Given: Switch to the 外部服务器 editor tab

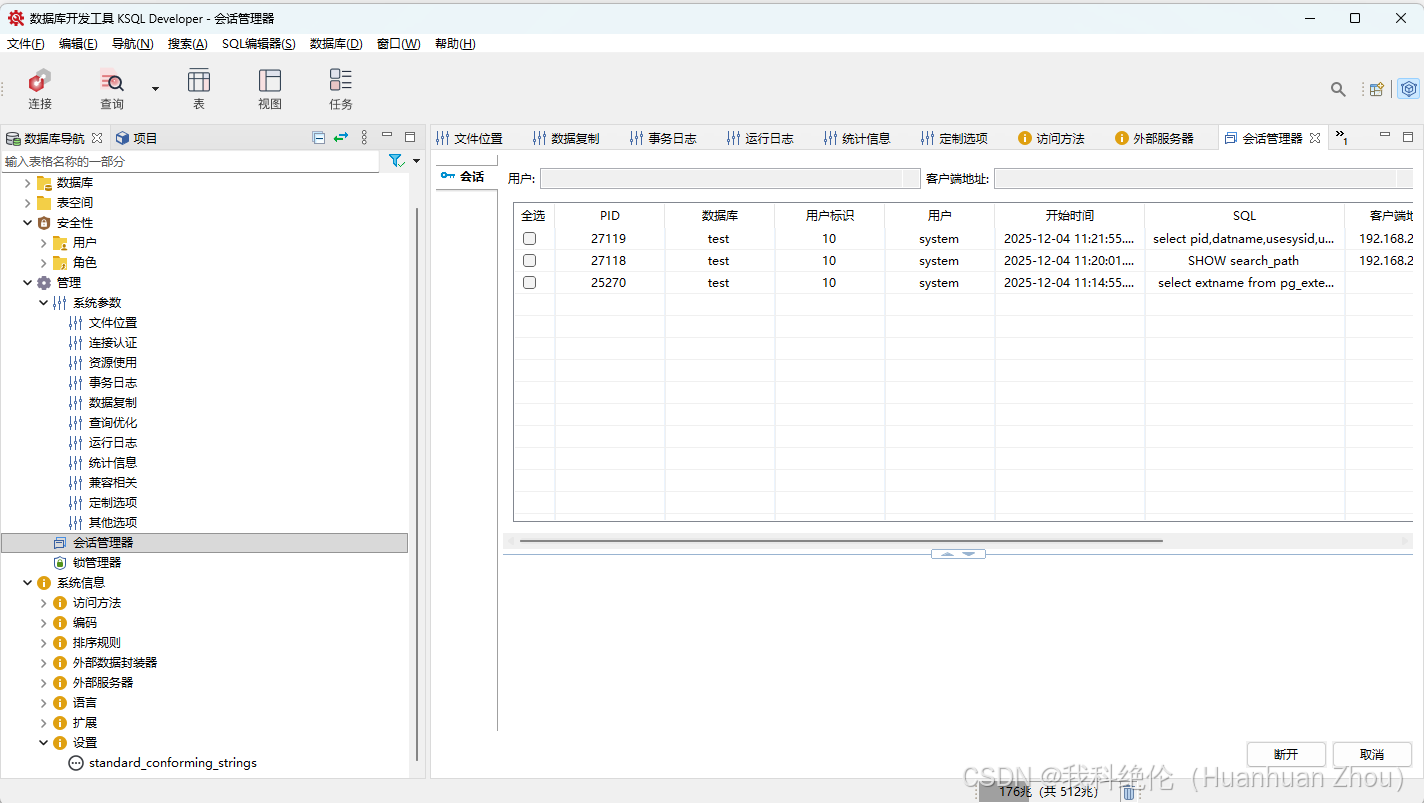Looking at the screenshot, I should [1155, 138].
